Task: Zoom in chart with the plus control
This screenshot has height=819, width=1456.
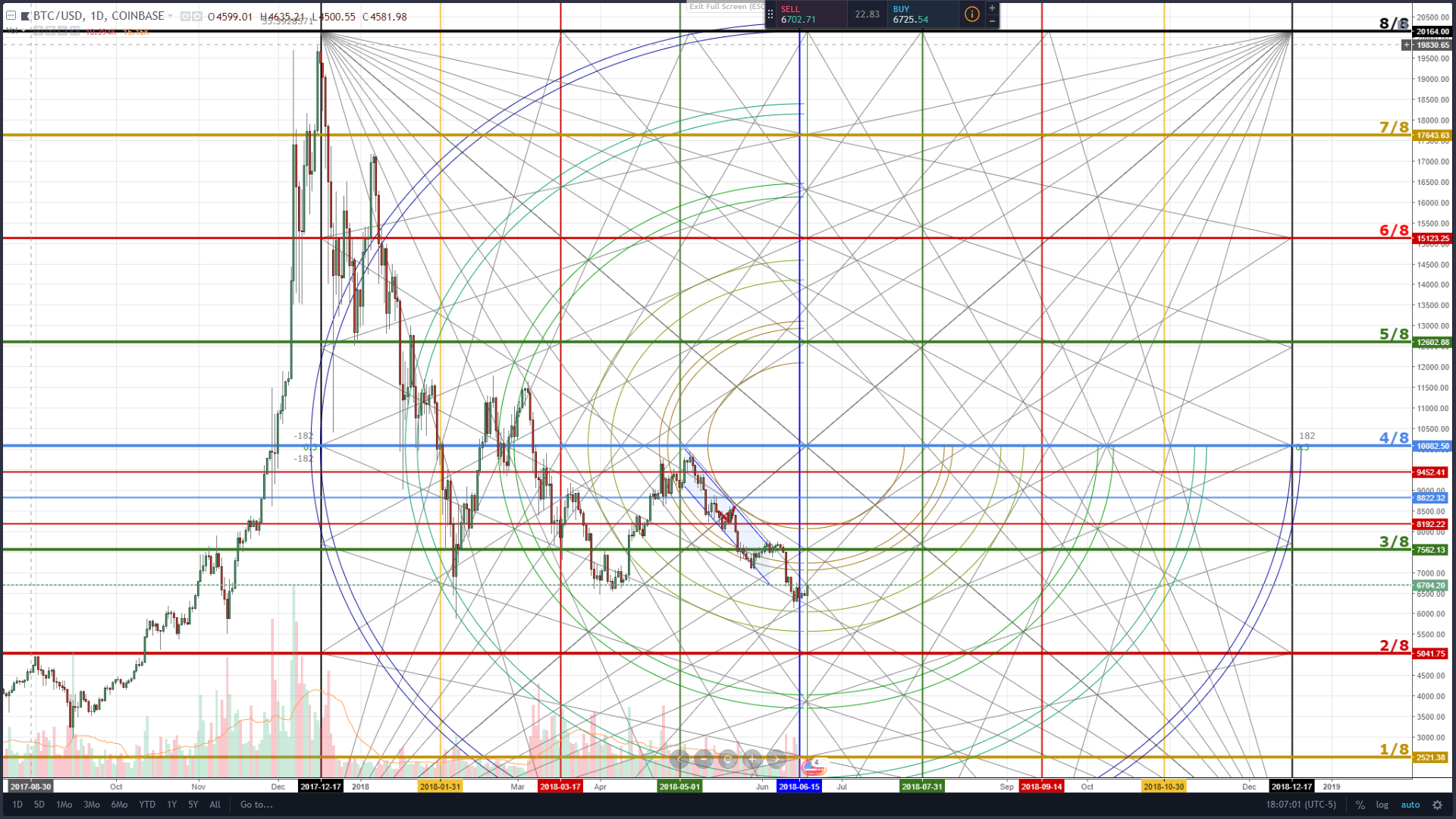Action: click(752, 759)
